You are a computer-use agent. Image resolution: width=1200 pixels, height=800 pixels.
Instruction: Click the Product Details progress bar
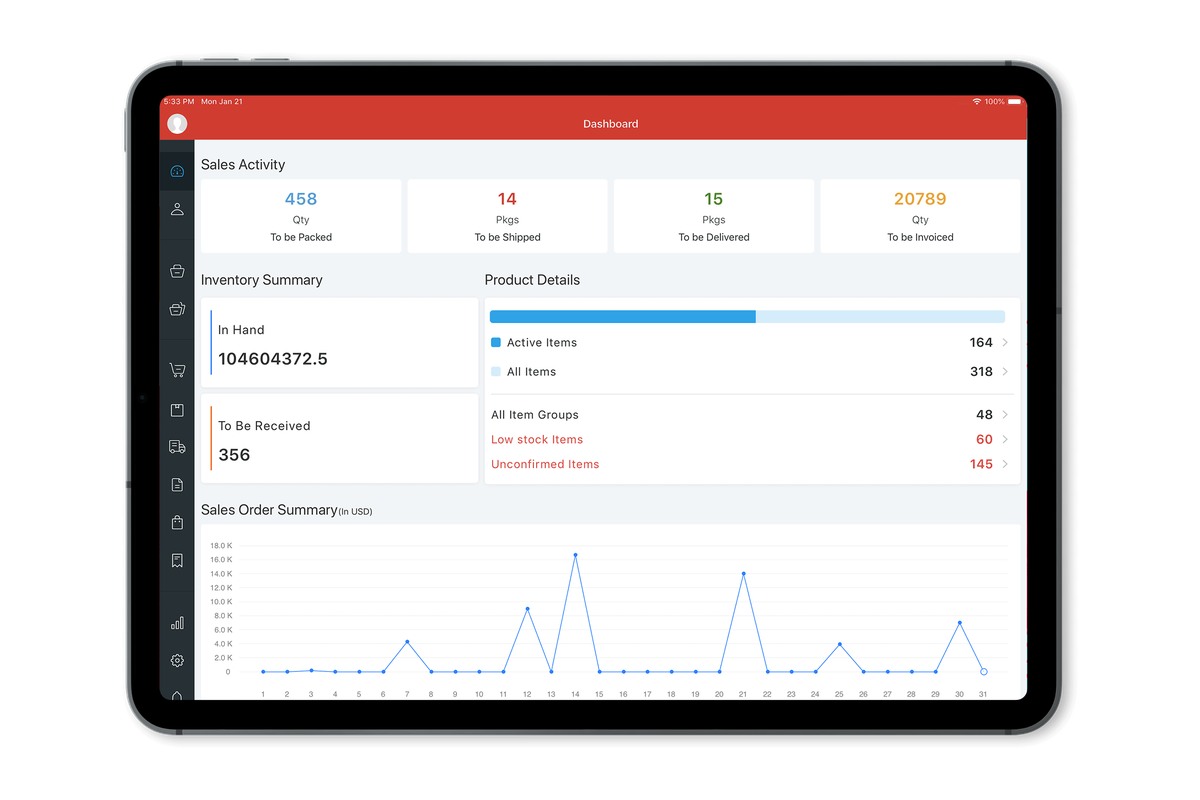click(747, 316)
